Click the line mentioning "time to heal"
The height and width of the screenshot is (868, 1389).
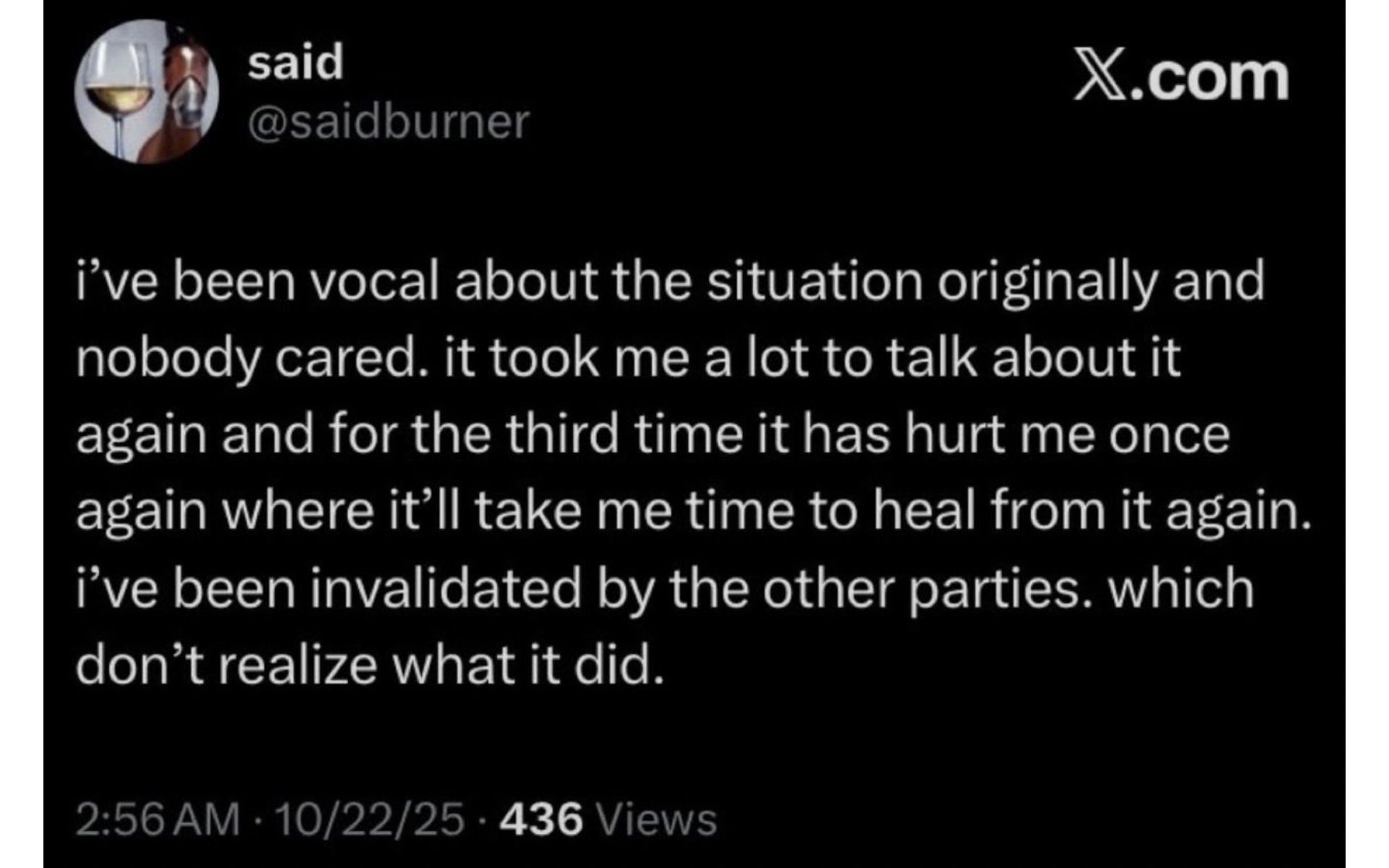click(693, 512)
